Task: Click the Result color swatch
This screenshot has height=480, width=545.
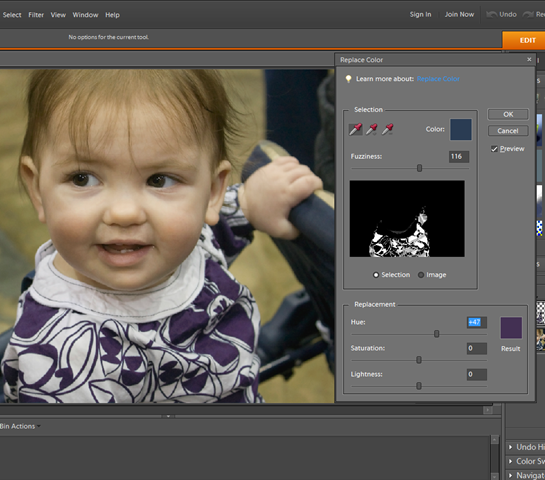Action: [511, 328]
